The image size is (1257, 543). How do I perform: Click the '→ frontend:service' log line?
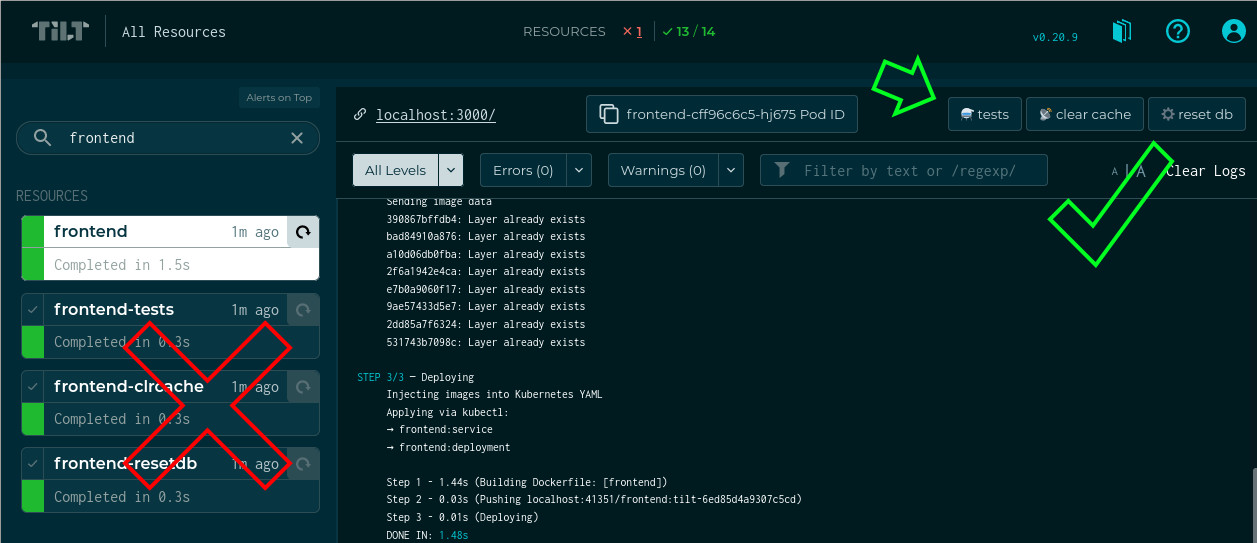439,430
